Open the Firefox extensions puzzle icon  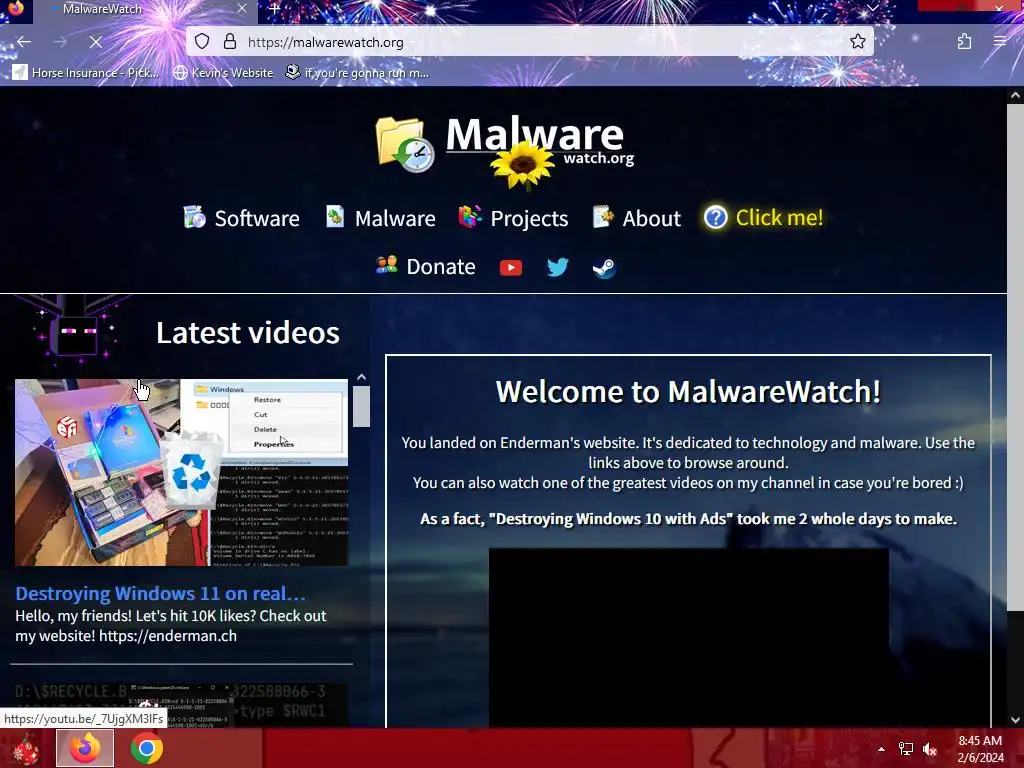pos(964,42)
